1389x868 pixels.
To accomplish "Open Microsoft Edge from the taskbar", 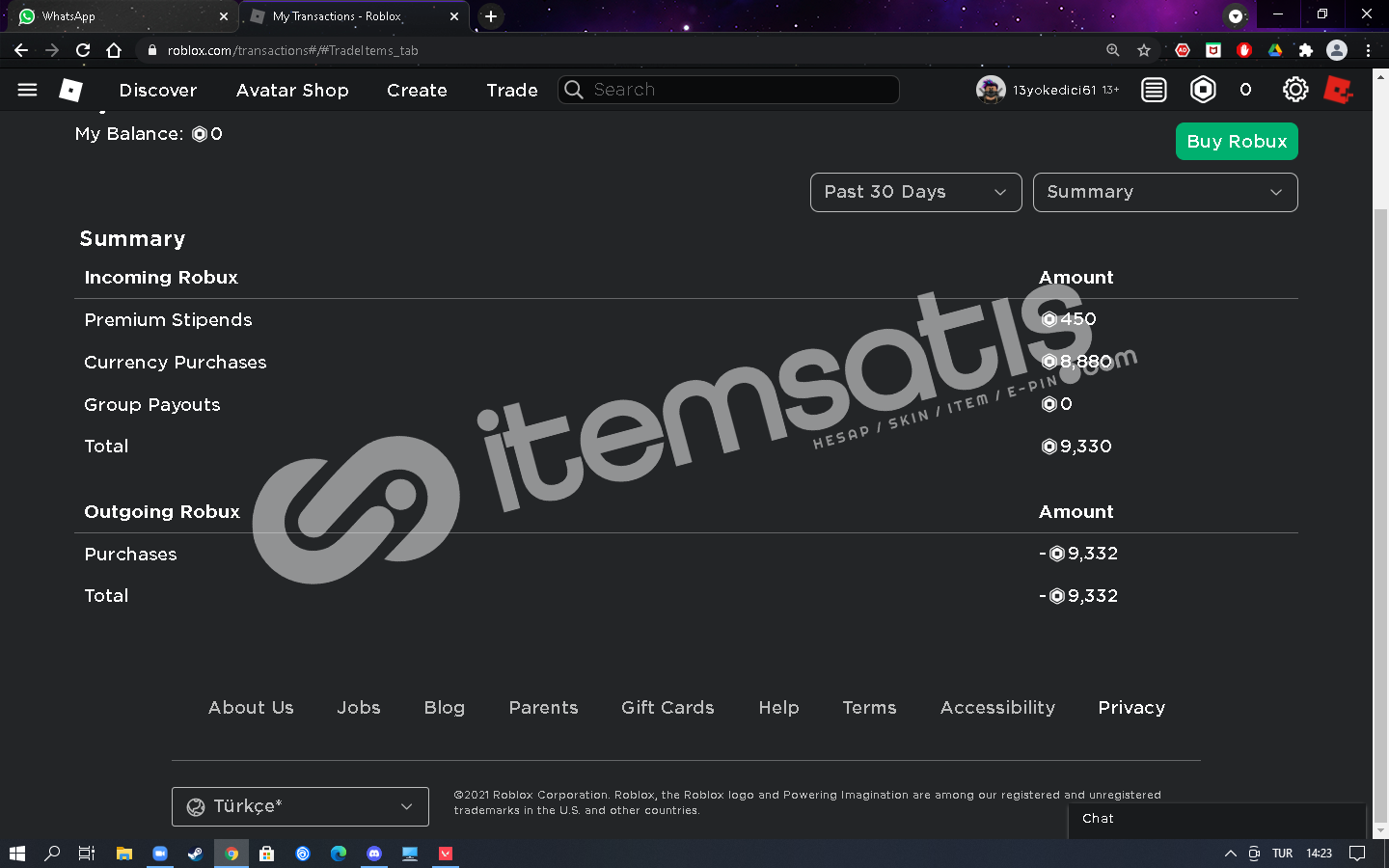I will point(339,854).
